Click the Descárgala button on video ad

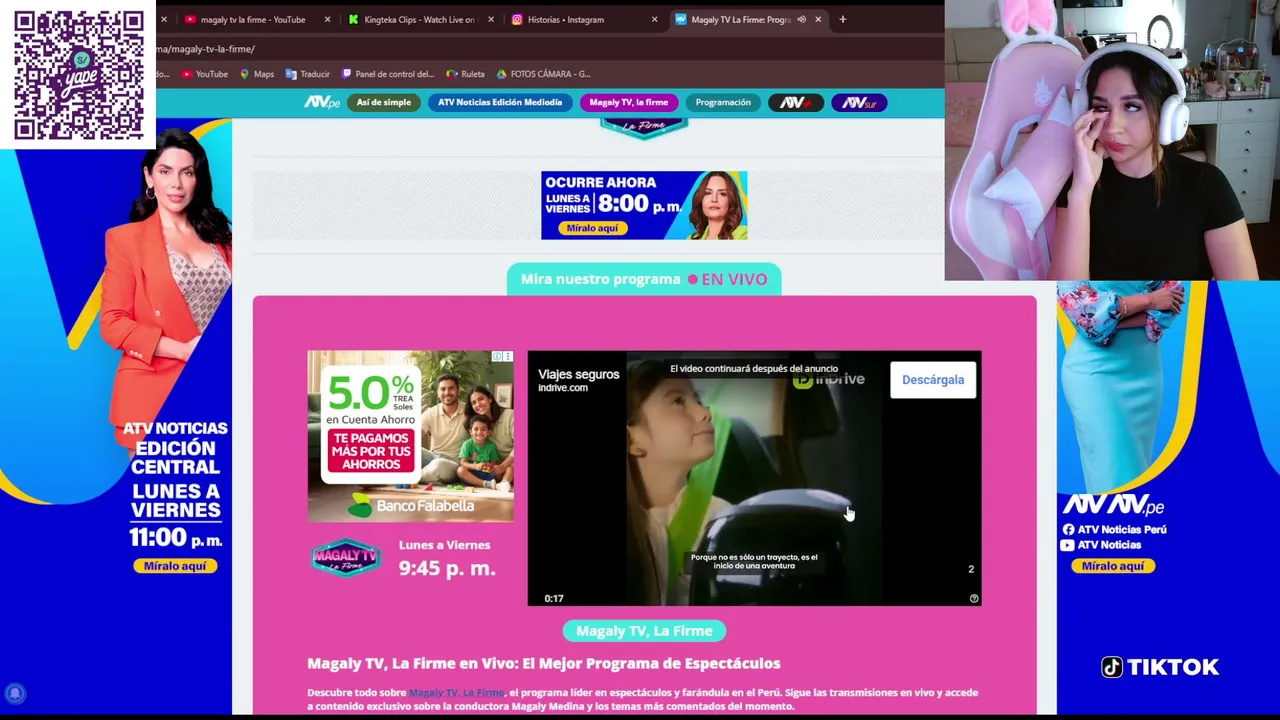pos(933,380)
